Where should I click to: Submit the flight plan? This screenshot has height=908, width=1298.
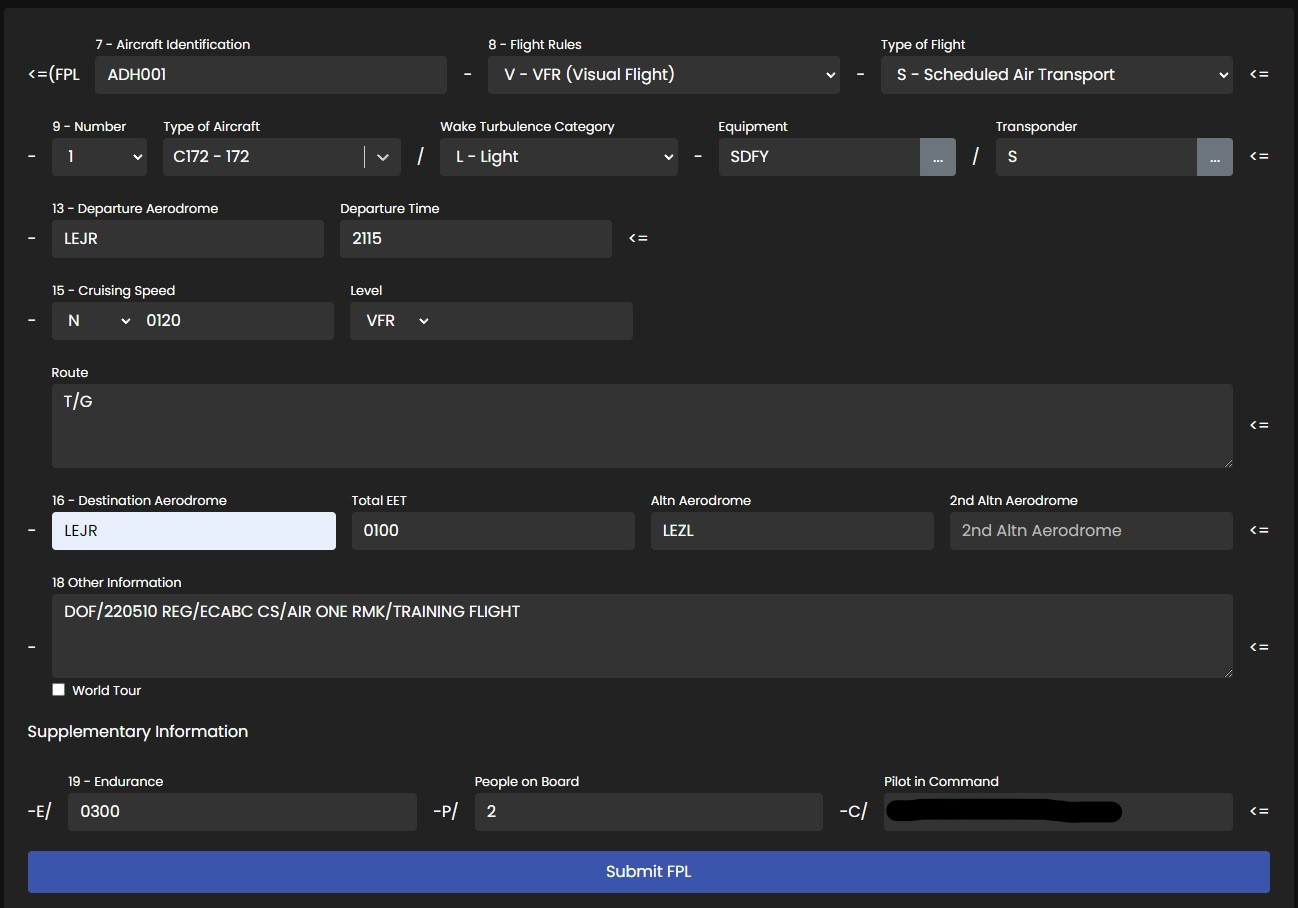pos(649,872)
